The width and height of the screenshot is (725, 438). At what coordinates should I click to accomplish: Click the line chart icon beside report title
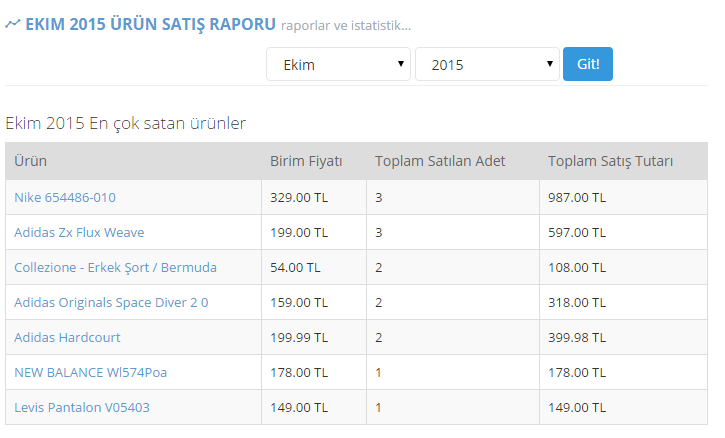point(12,24)
